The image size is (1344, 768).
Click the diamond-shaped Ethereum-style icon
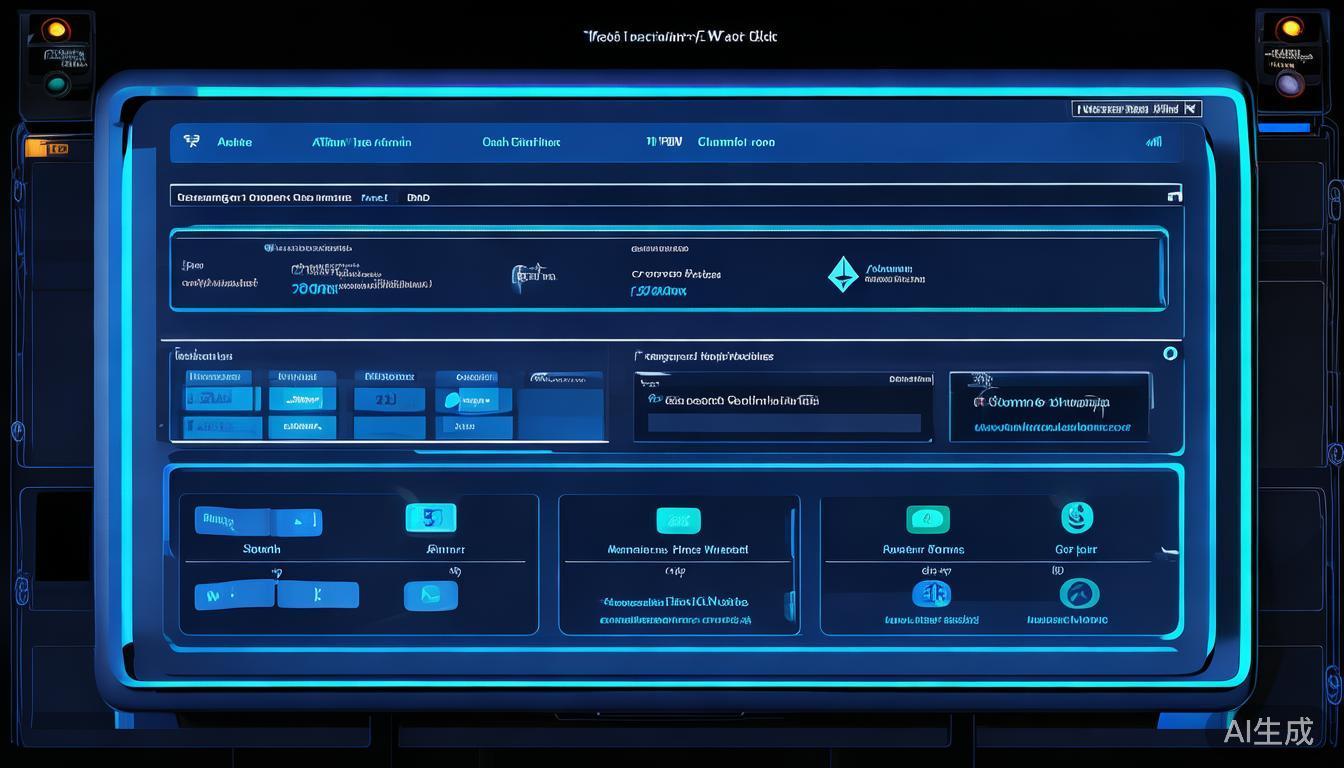click(x=843, y=274)
